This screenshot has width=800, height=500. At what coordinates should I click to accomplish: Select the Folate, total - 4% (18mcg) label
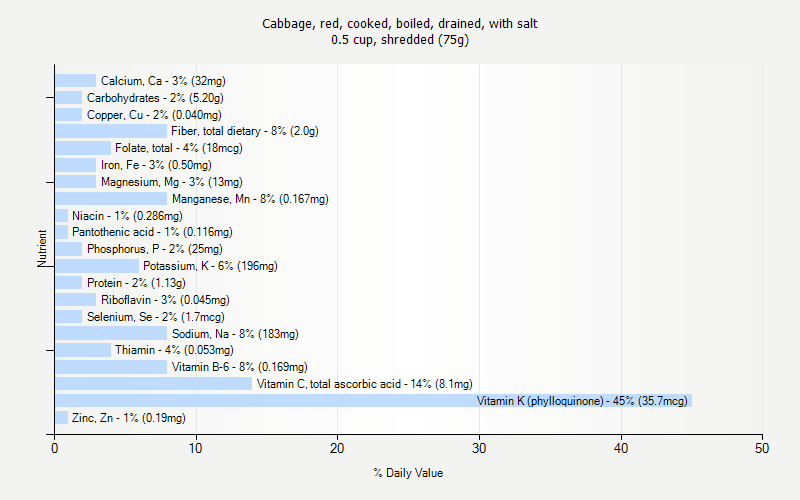tap(179, 148)
